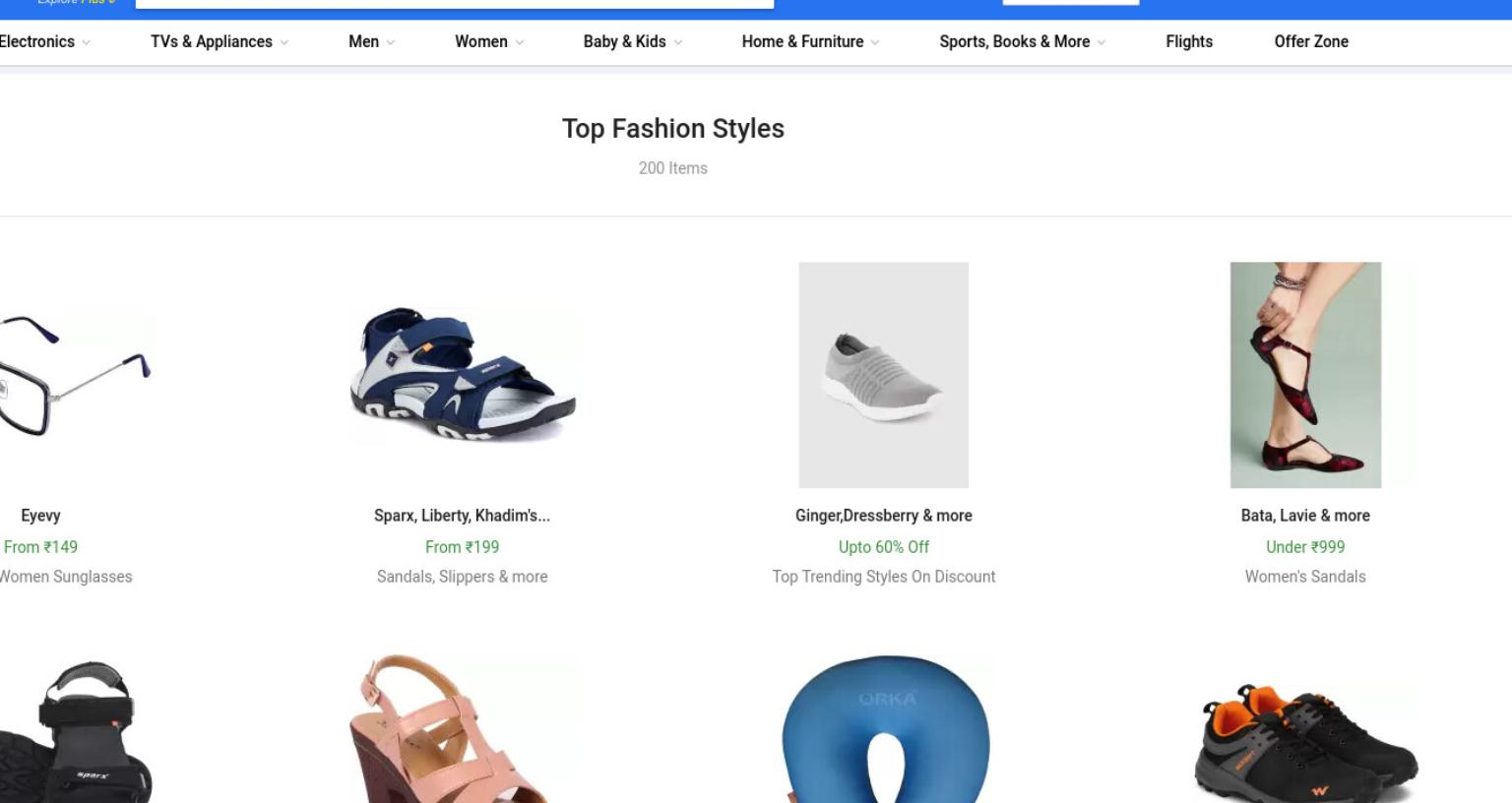Click the search input field
The height and width of the screenshot is (803, 1512).
pos(455,4)
